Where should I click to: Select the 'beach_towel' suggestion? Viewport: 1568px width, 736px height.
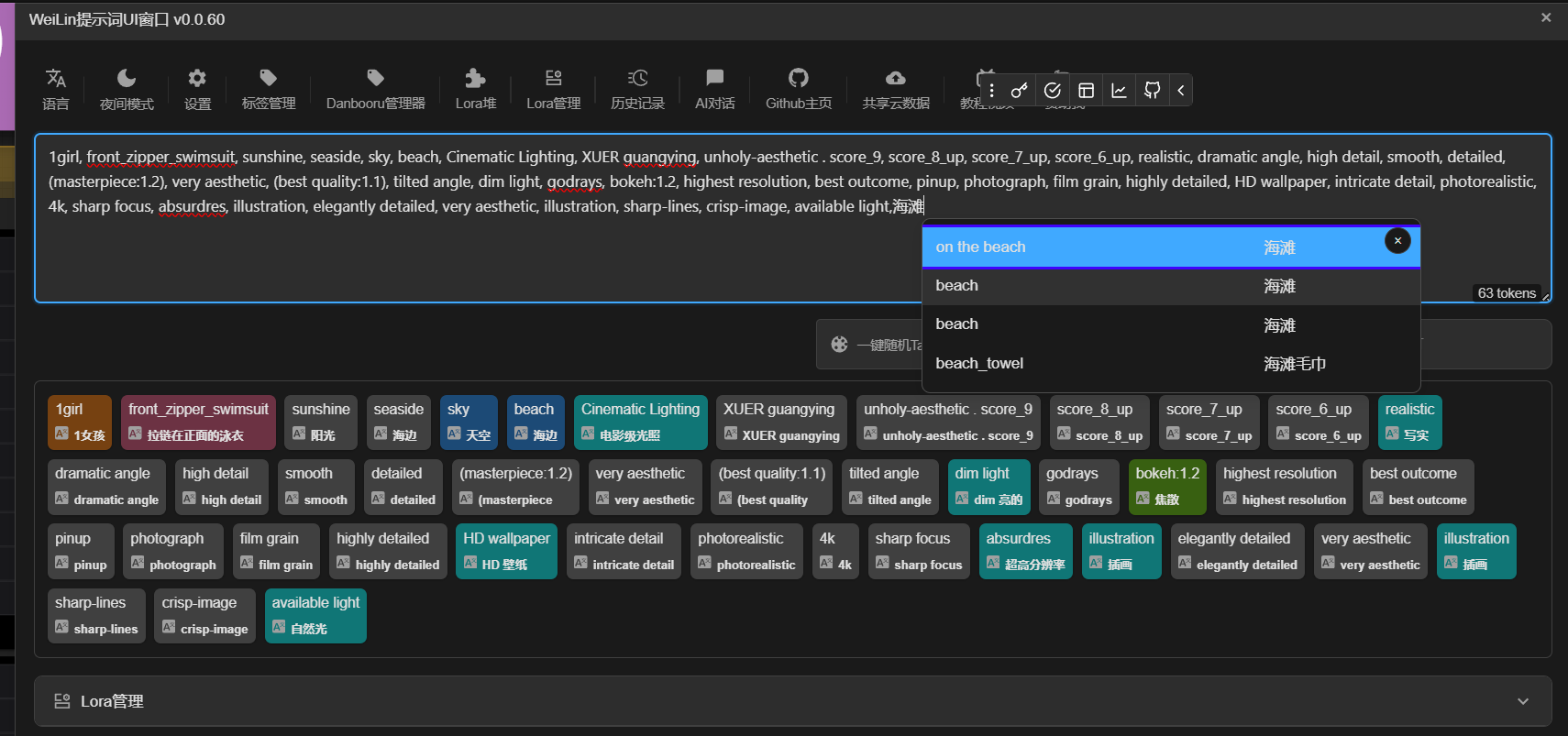(x=1171, y=364)
